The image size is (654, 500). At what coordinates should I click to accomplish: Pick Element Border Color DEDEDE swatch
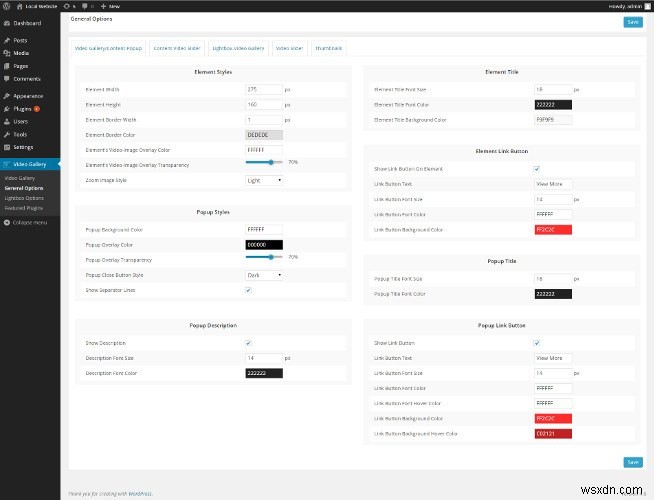tap(264, 135)
